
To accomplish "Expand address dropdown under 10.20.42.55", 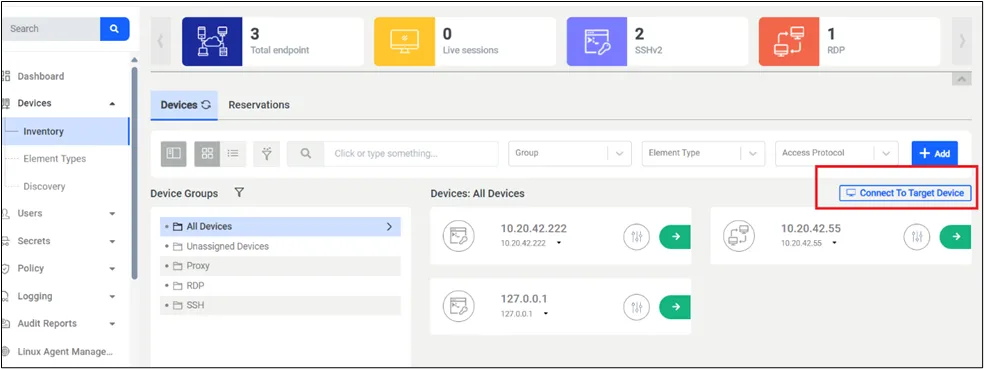I will 834,243.
